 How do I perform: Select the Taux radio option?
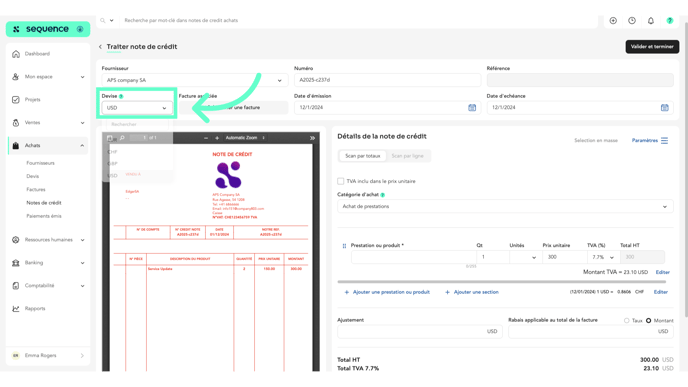[x=627, y=321]
